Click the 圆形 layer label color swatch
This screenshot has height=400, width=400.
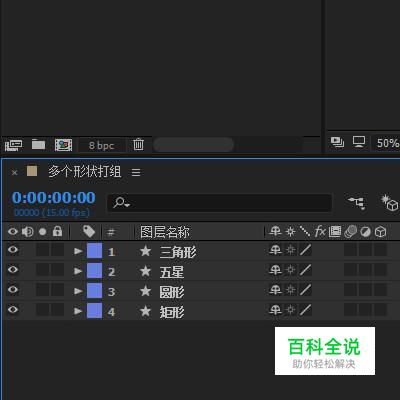click(x=94, y=291)
